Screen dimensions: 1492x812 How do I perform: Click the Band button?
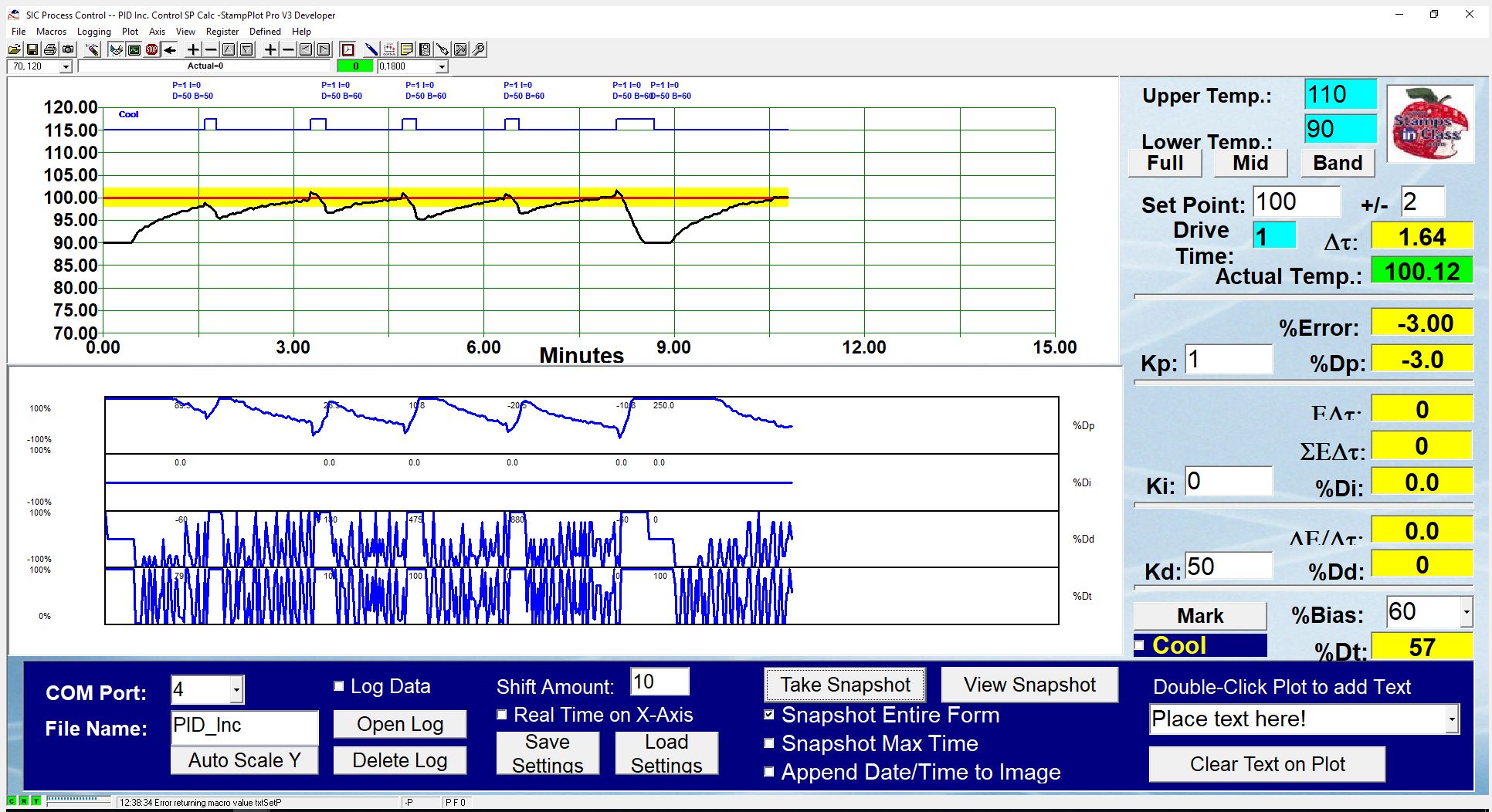pyautogui.click(x=1338, y=163)
